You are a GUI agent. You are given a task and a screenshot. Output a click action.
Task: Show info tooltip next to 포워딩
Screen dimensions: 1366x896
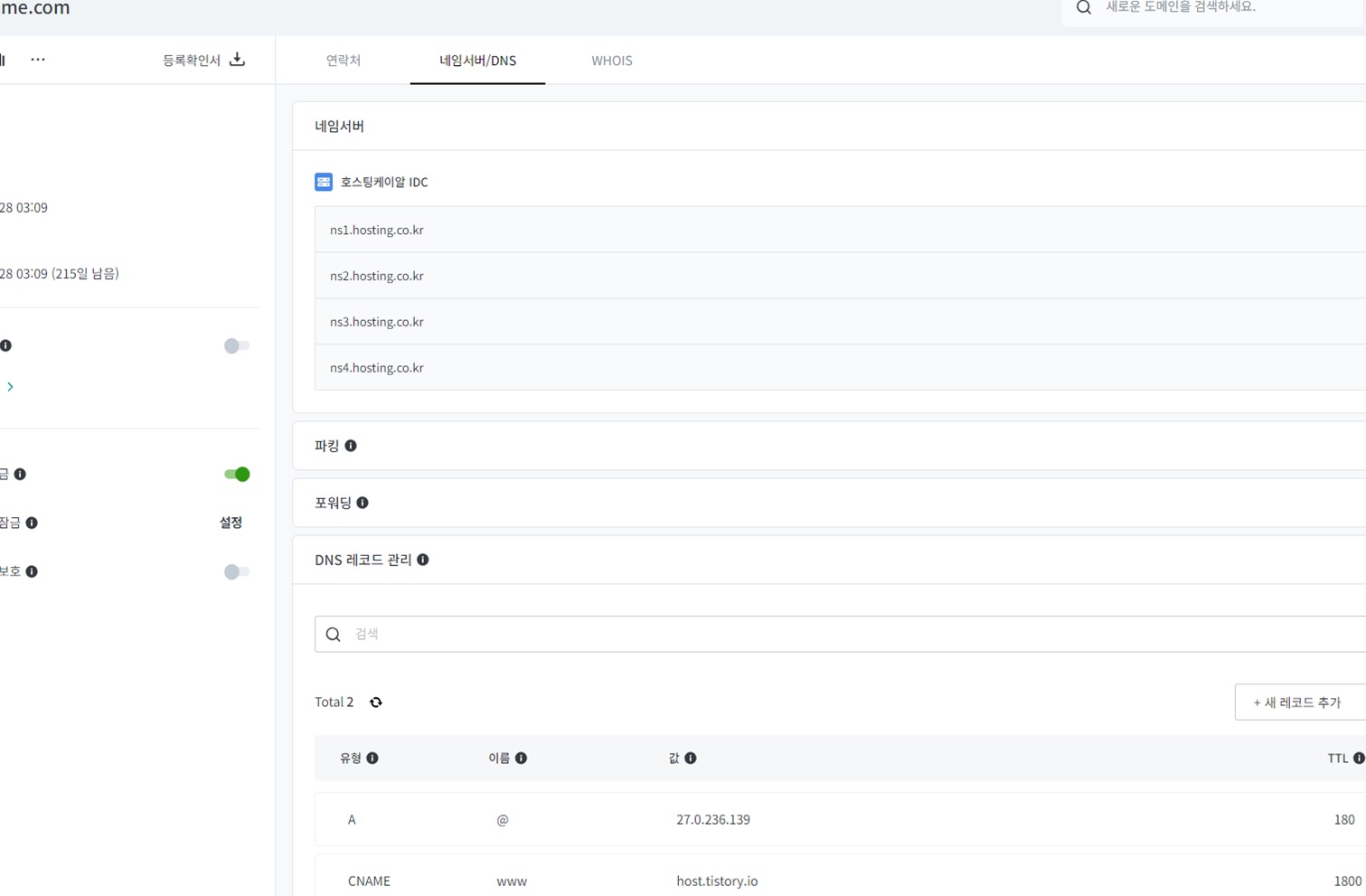[363, 503]
